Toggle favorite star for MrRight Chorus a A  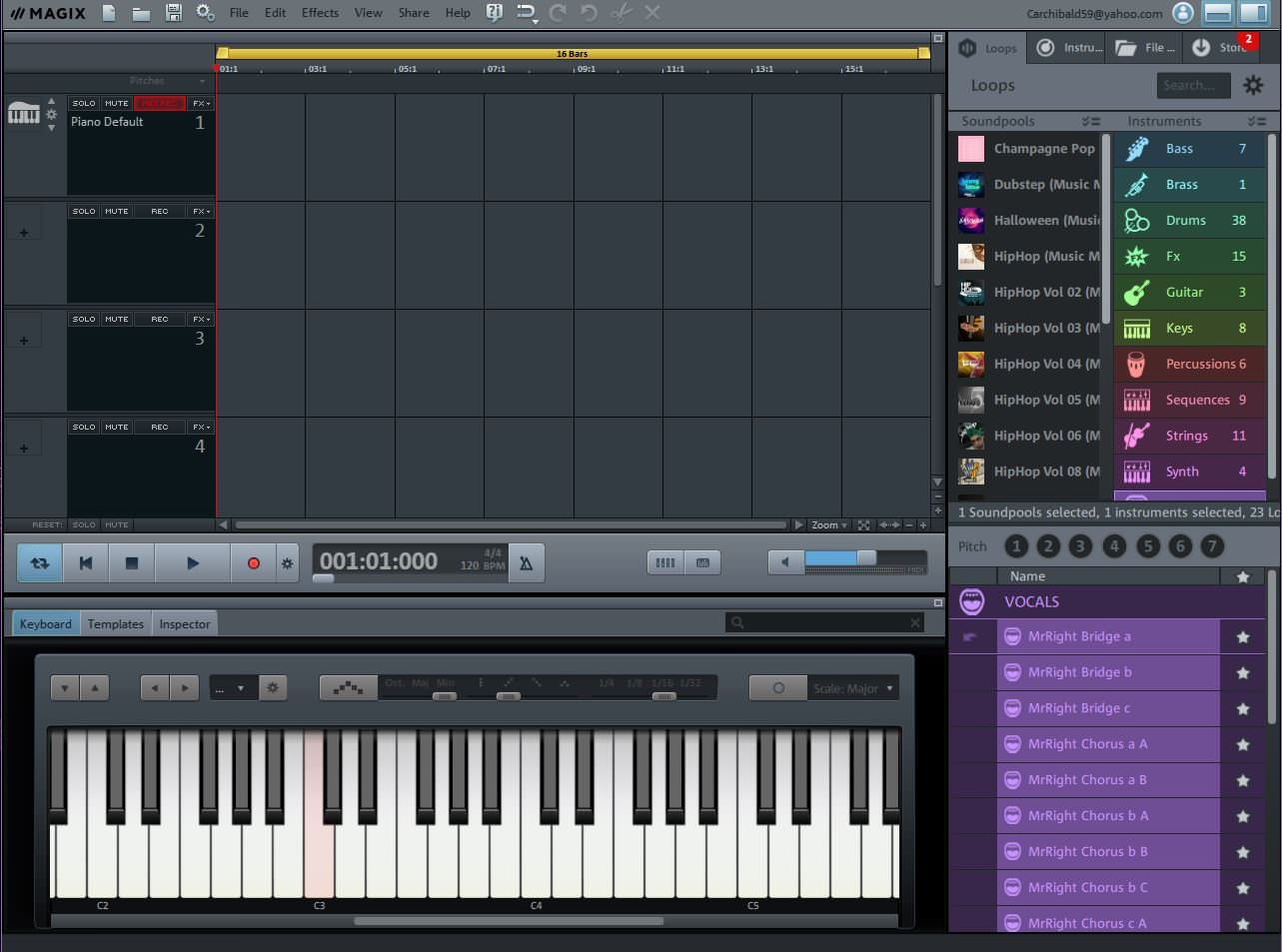(1243, 745)
